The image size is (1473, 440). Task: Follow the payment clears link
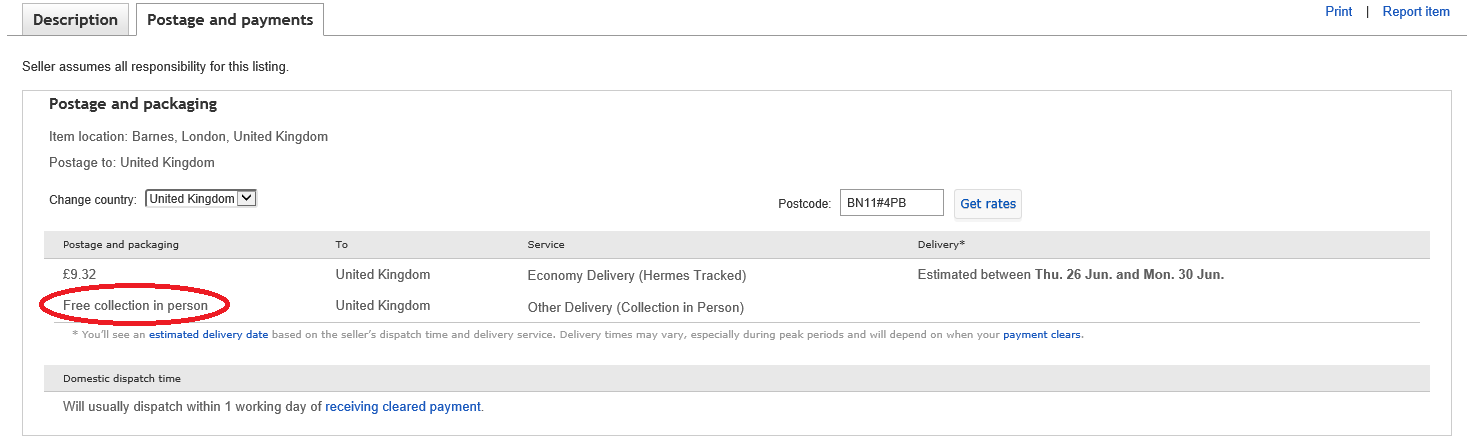point(1041,335)
